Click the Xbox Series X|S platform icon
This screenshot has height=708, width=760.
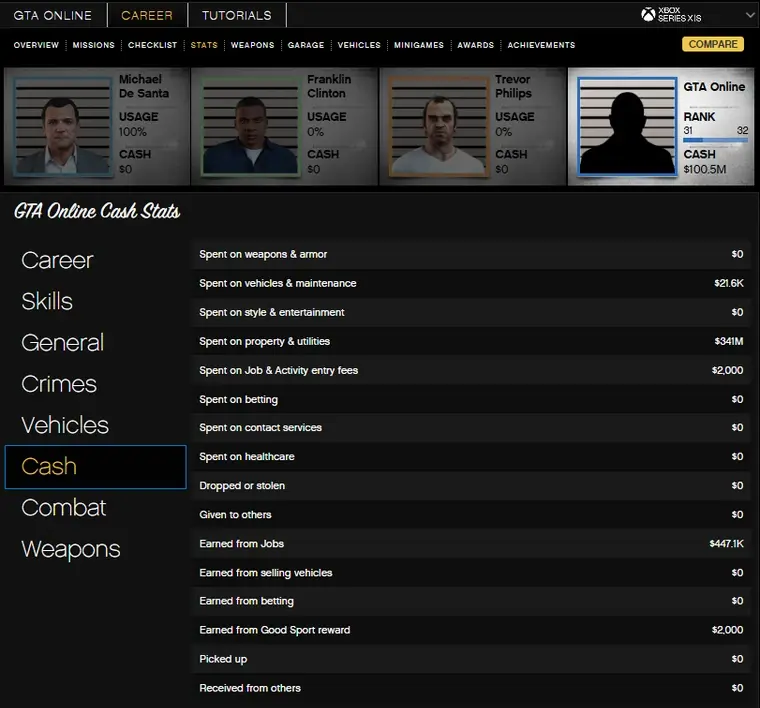[648, 15]
